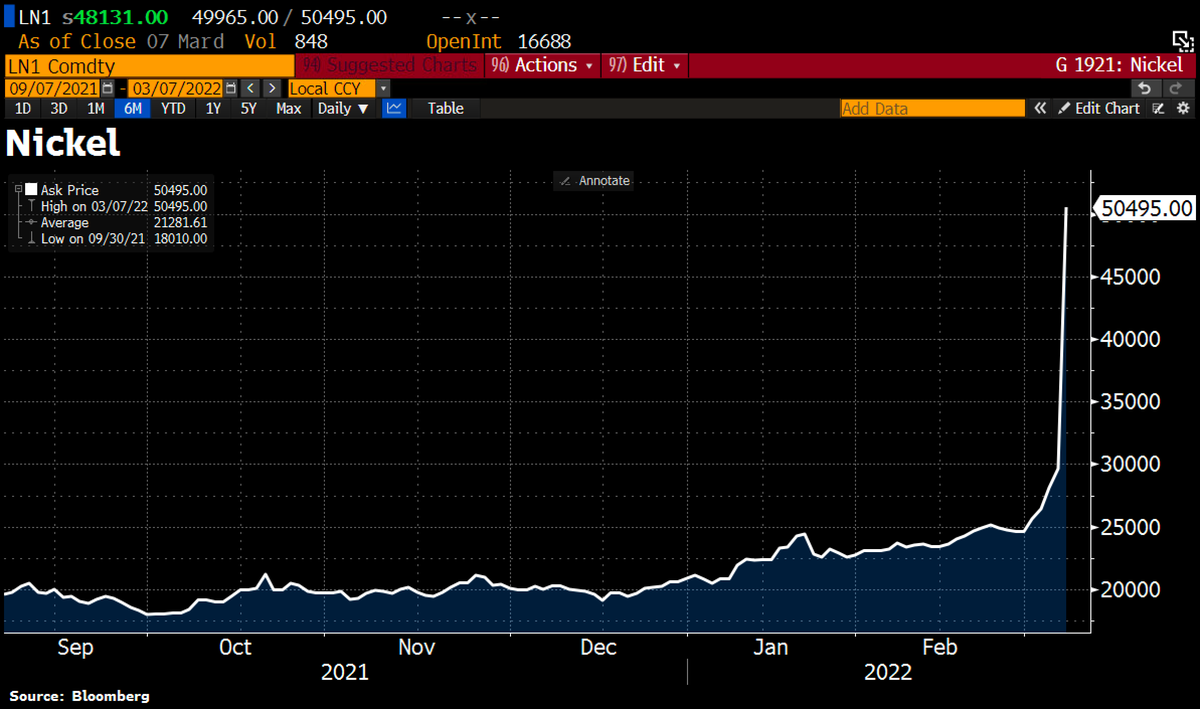Select the 1Y time range

click(x=213, y=108)
